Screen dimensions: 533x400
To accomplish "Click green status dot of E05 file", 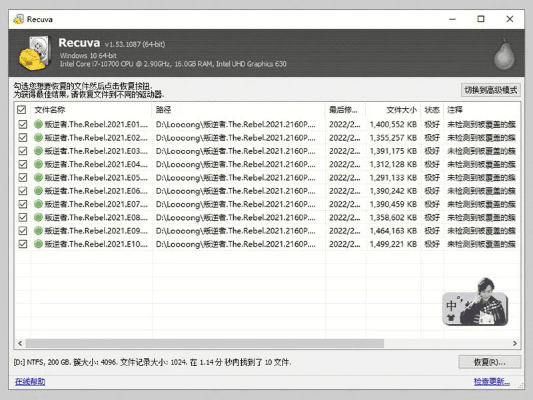I will [38, 177].
